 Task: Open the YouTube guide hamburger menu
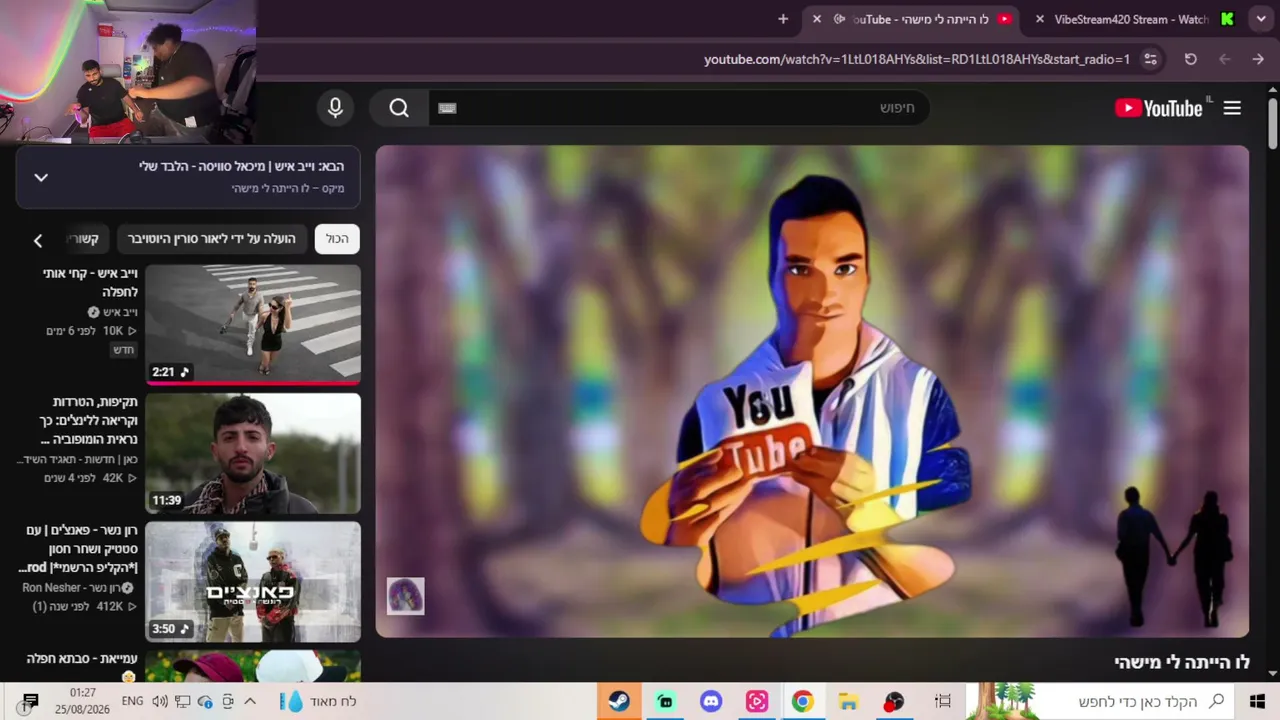pos(1232,108)
